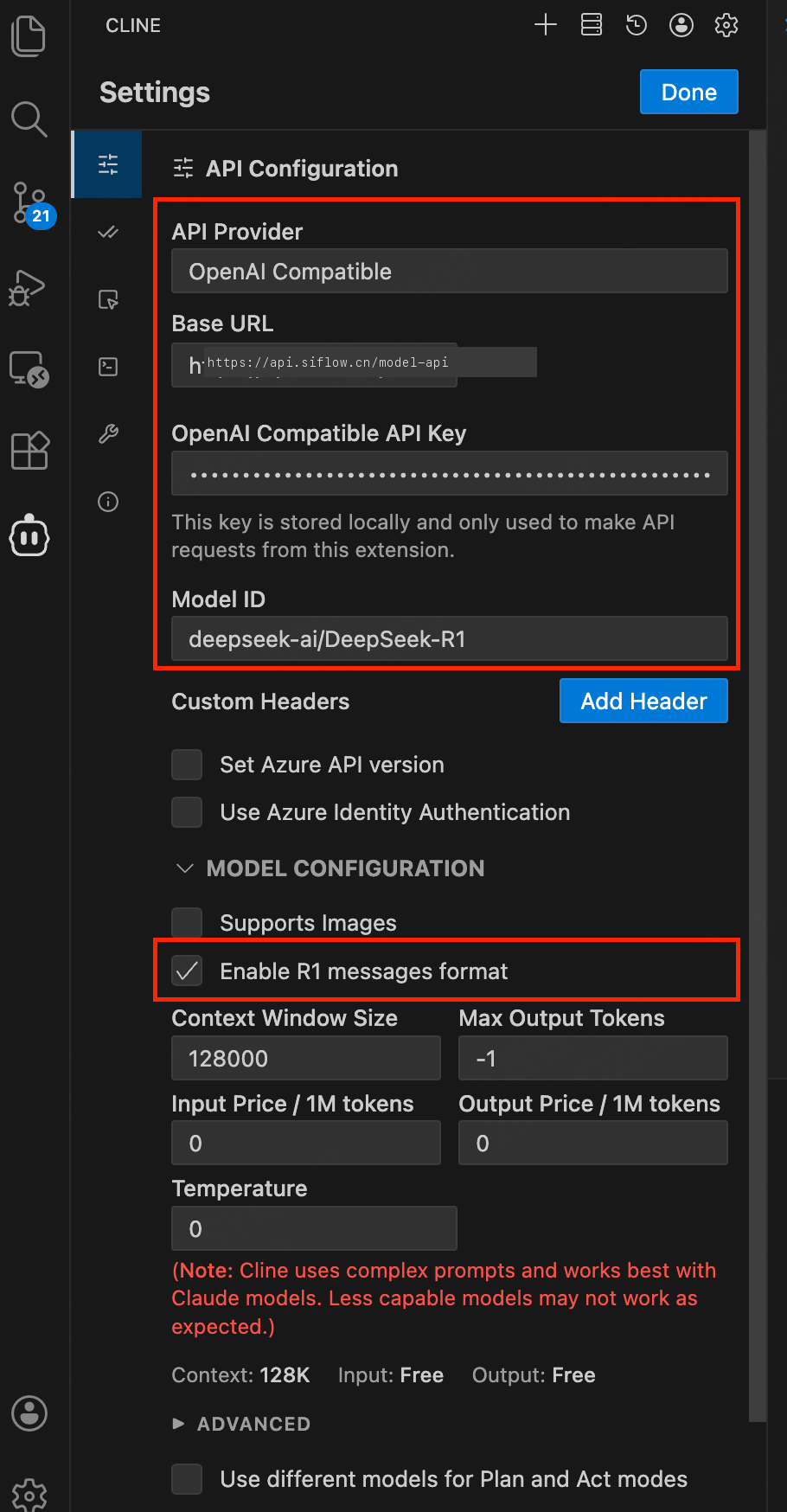787x1512 pixels.
Task: Open the Remote Explorer view
Action: pyautogui.click(x=29, y=369)
